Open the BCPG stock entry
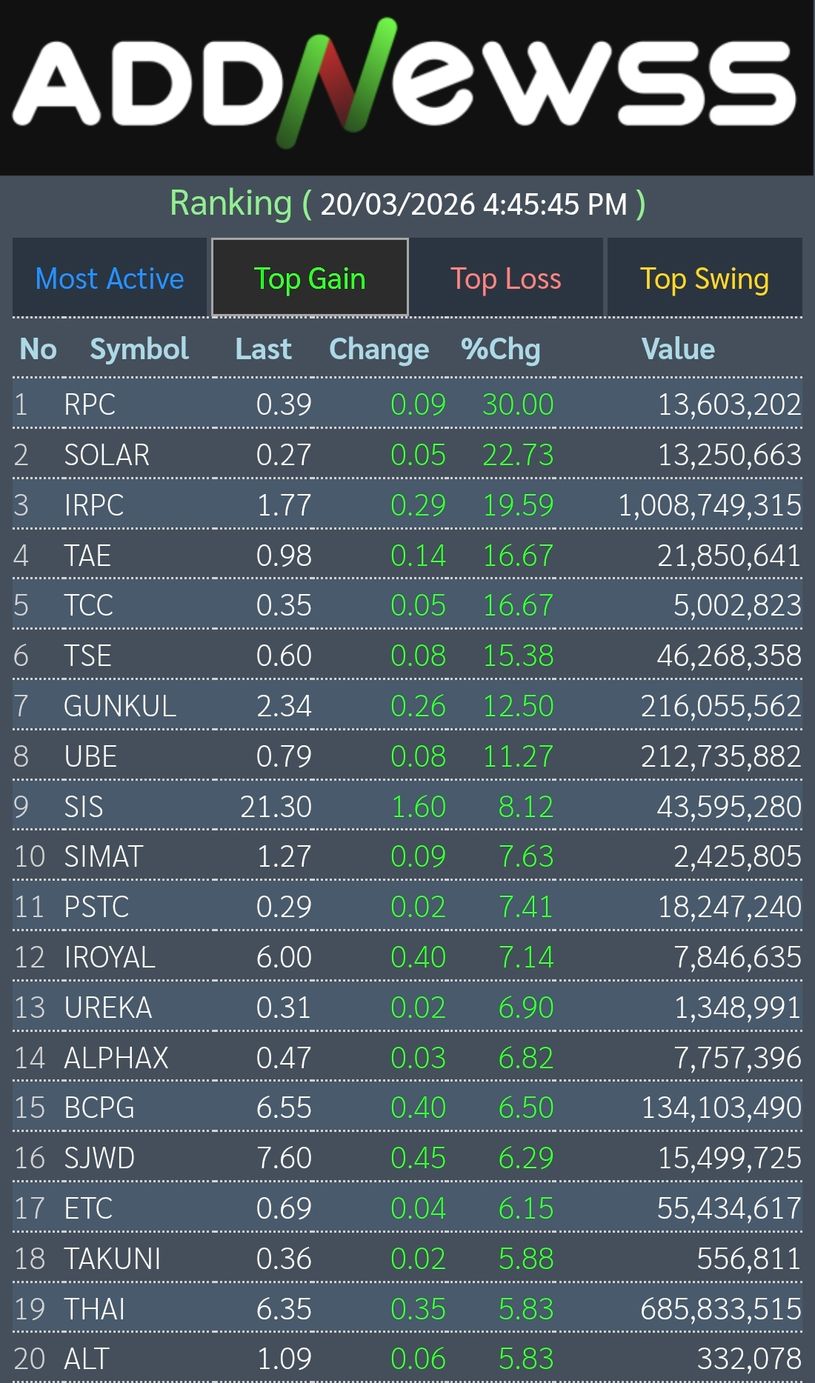Image resolution: width=815 pixels, height=1383 pixels. click(x=99, y=1107)
